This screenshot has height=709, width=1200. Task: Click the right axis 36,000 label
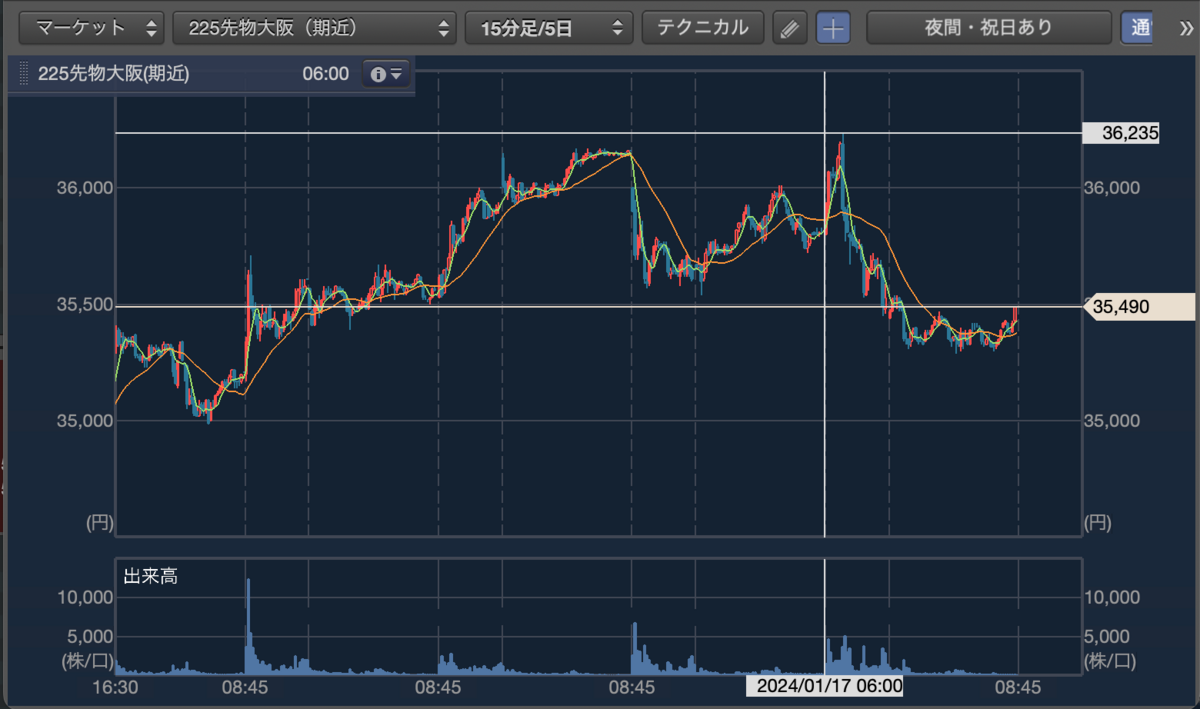(1112, 188)
